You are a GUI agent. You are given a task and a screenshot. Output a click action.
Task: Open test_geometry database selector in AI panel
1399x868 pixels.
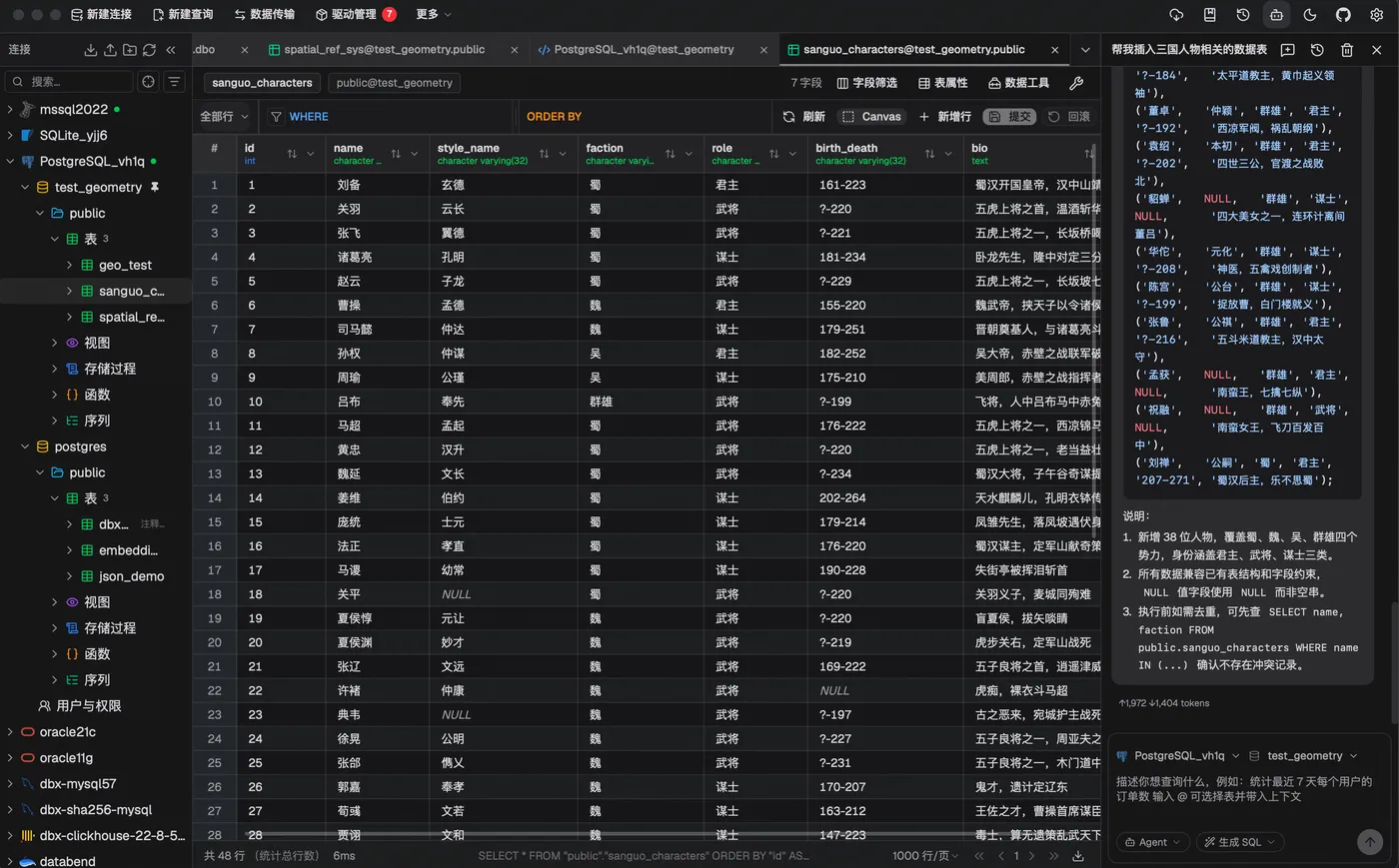click(1304, 756)
